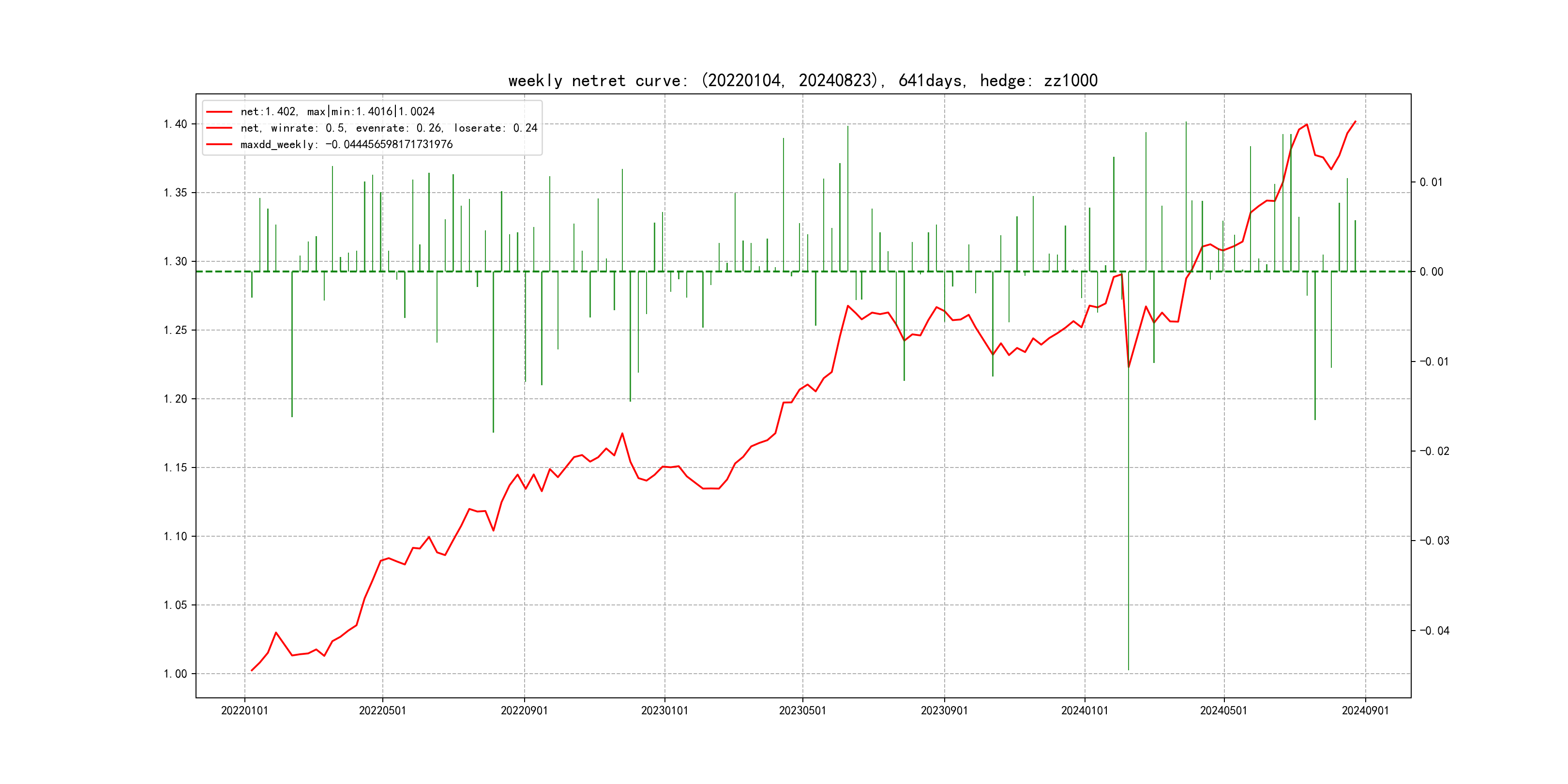The width and height of the screenshot is (1568, 784).
Task: Click the 20240901 x-axis date label
Action: pyautogui.click(x=1365, y=711)
